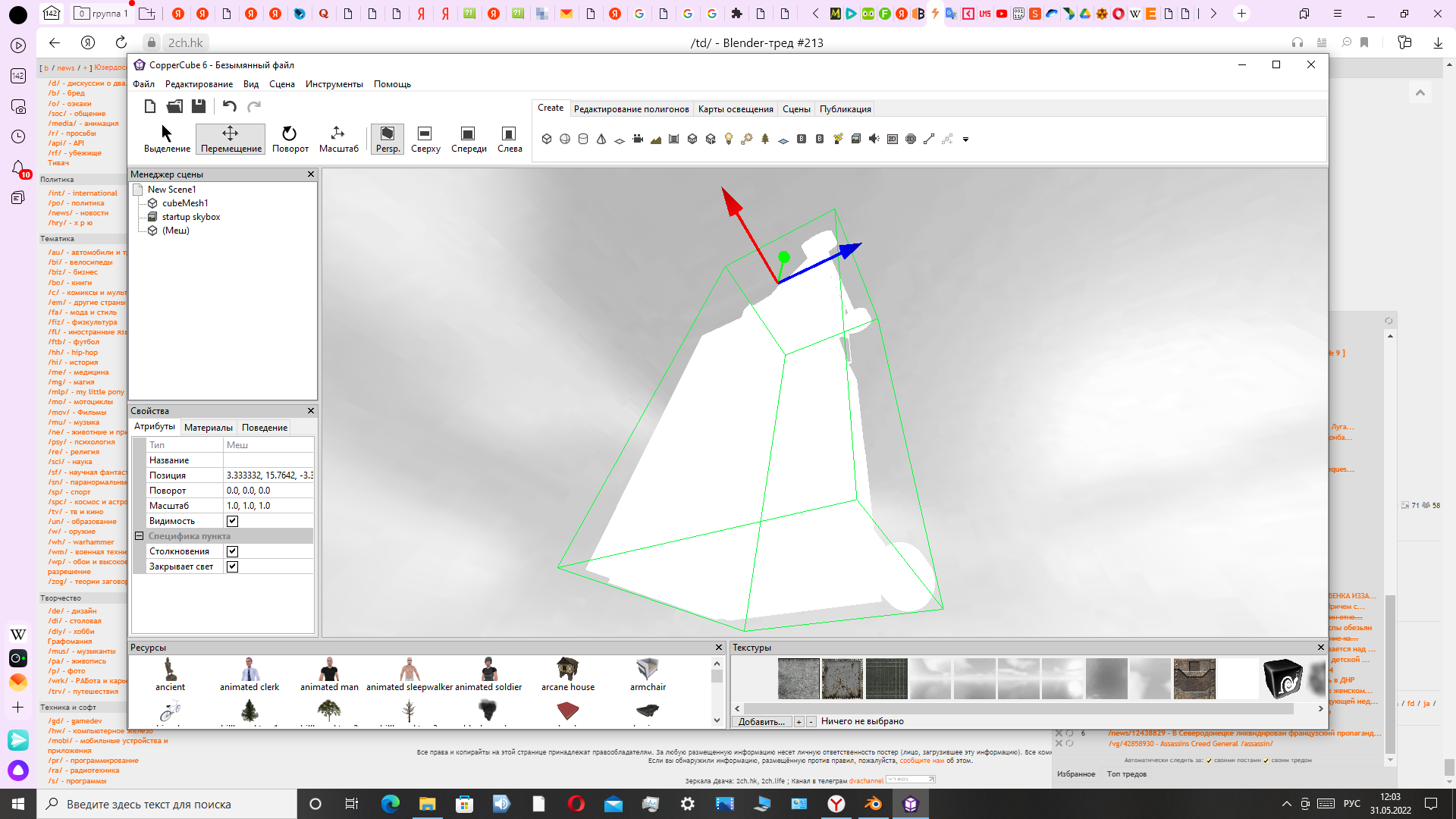
Task: Collapse the Специфика пункта section
Action: click(140, 536)
